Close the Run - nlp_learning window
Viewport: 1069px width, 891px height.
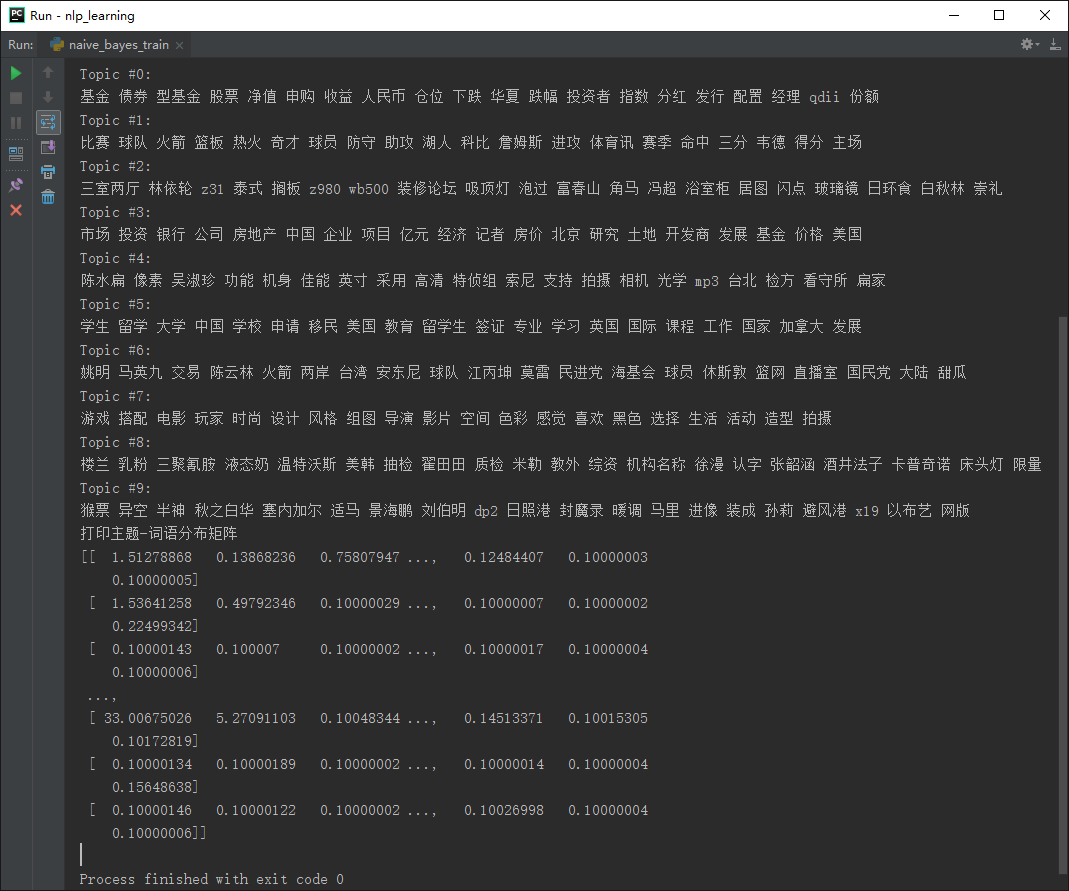click(x=1044, y=15)
